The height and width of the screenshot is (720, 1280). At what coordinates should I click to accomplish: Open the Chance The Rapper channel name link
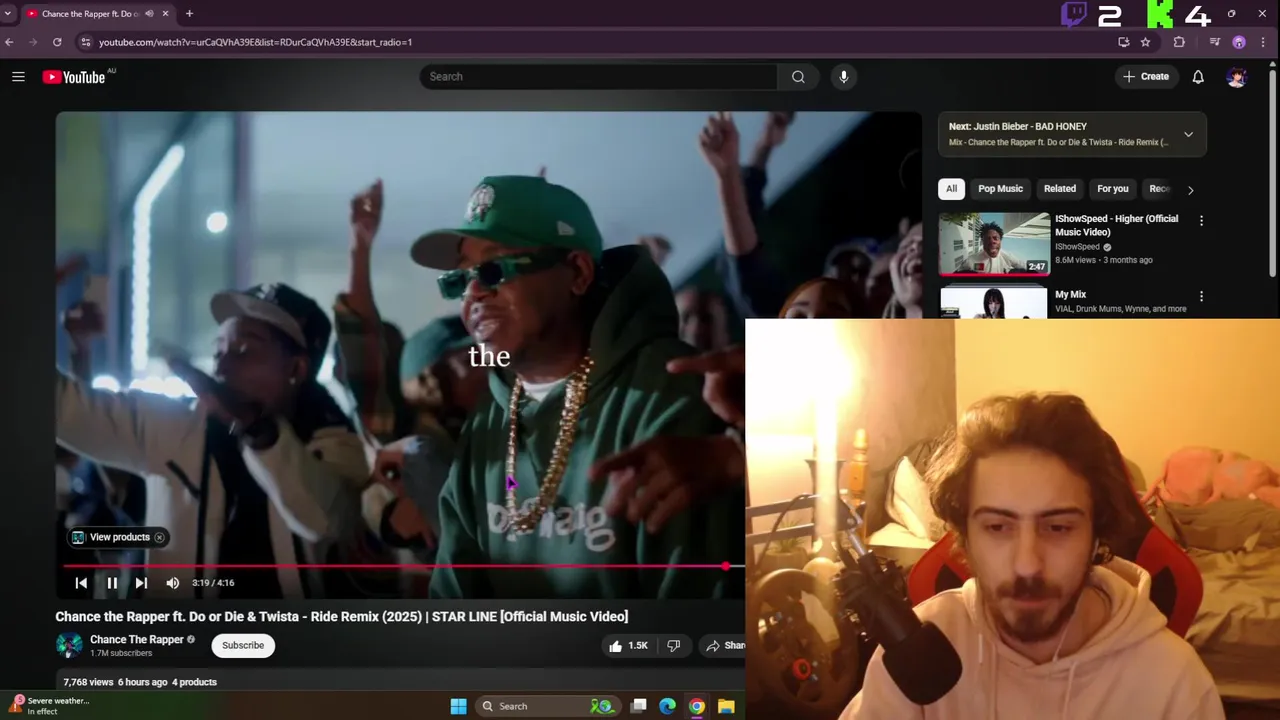(137, 640)
